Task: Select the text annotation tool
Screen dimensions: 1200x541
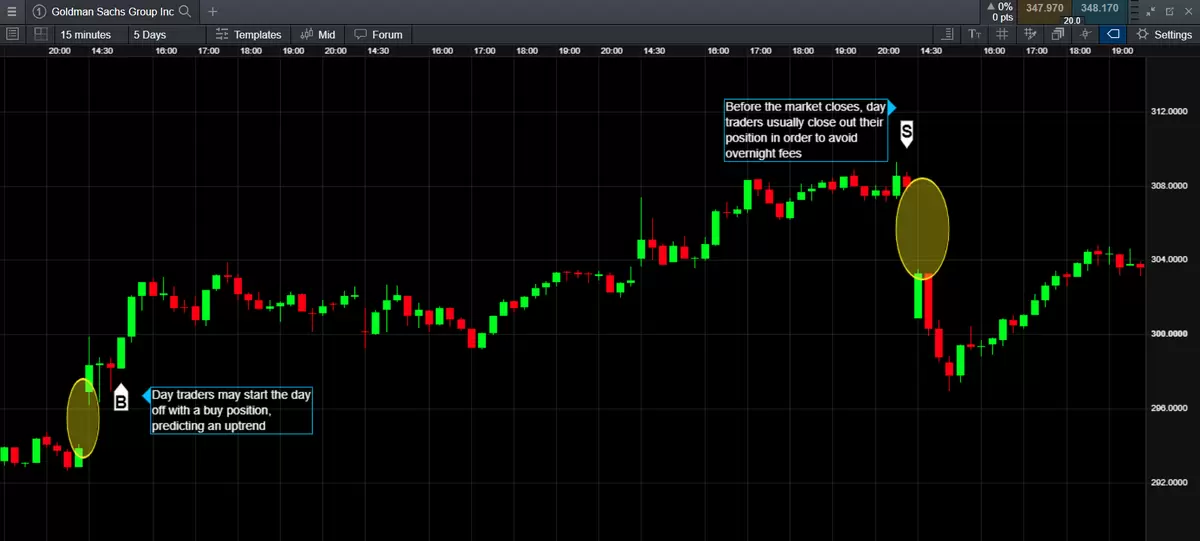Action: pos(973,34)
